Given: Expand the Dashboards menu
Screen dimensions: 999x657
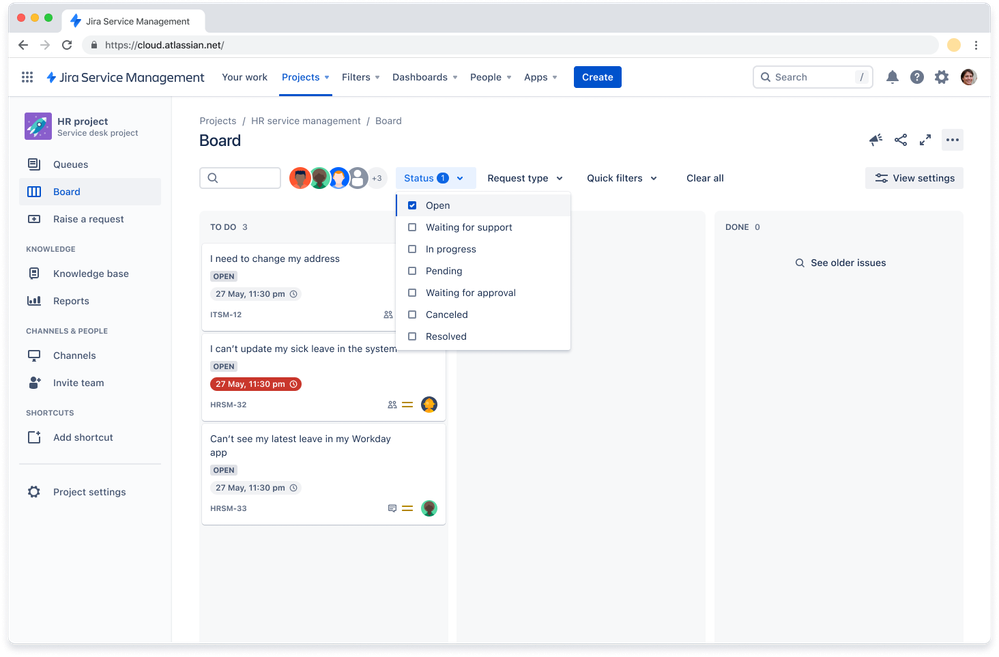Looking at the screenshot, I should click(x=425, y=77).
